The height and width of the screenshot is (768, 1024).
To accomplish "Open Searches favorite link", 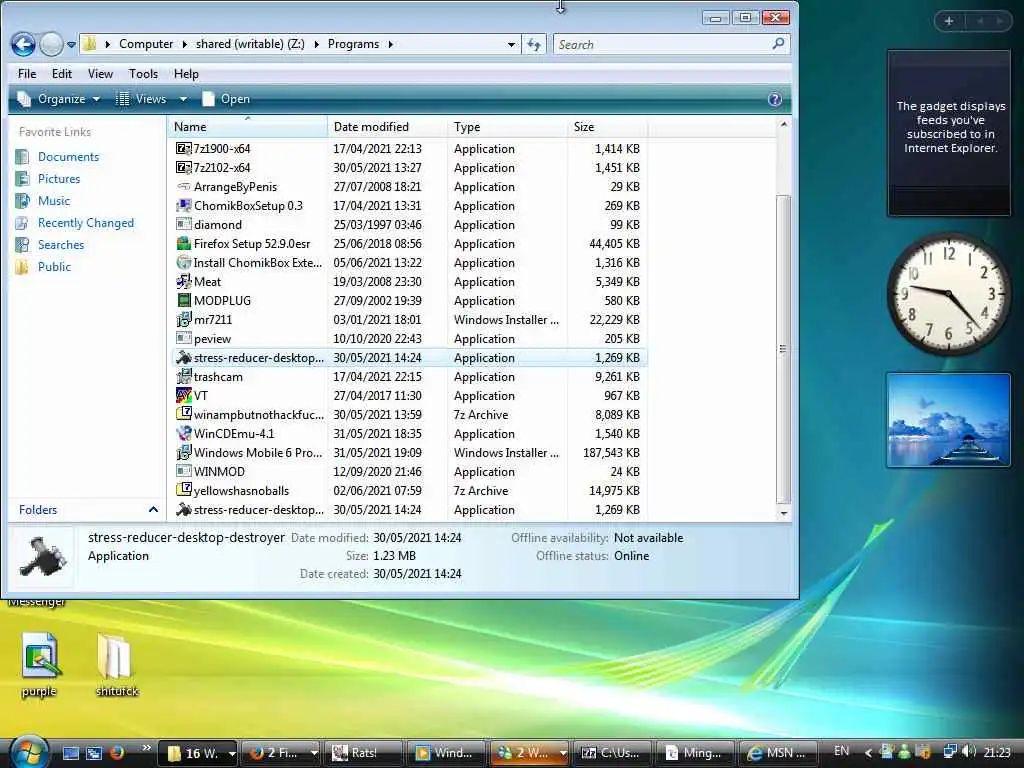I will click(61, 245).
